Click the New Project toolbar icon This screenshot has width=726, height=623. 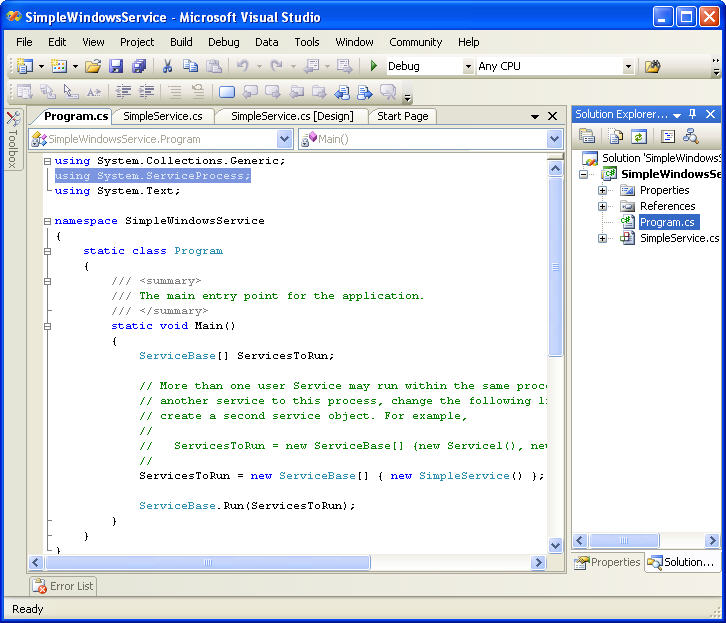pyautogui.click(x=25, y=66)
